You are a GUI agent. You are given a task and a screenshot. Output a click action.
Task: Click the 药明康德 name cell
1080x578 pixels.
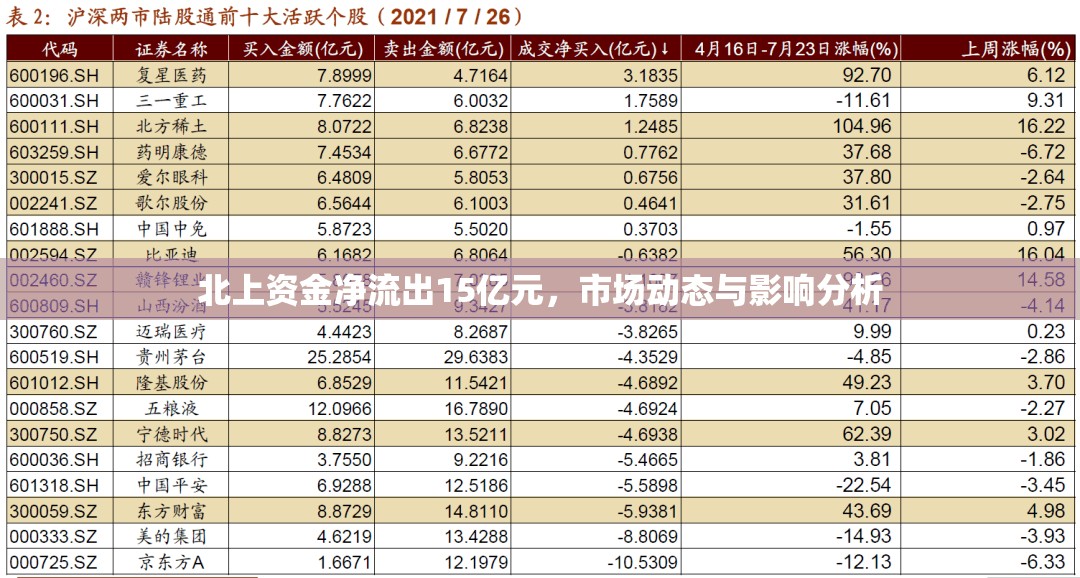click(x=171, y=152)
